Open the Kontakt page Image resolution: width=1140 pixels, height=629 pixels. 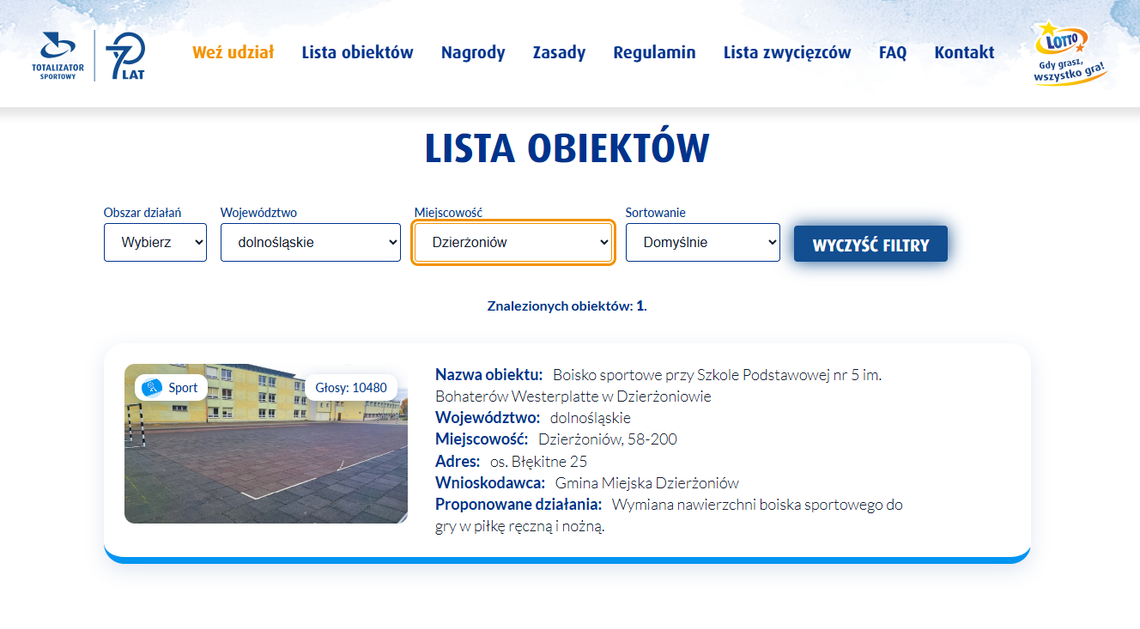click(x=964, y=52)
